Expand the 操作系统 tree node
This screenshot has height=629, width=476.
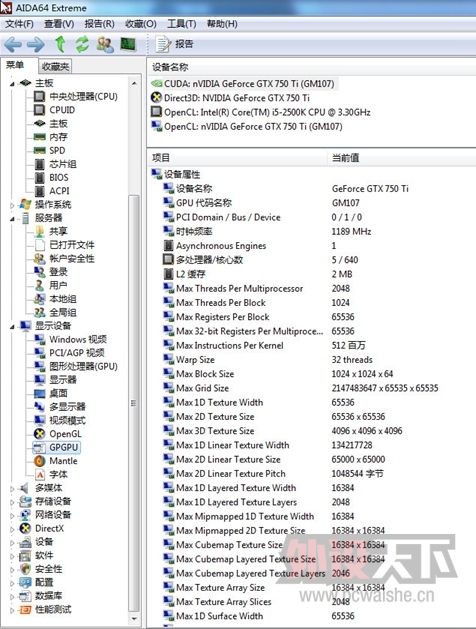pyautogui.click(x=12, y=205)
